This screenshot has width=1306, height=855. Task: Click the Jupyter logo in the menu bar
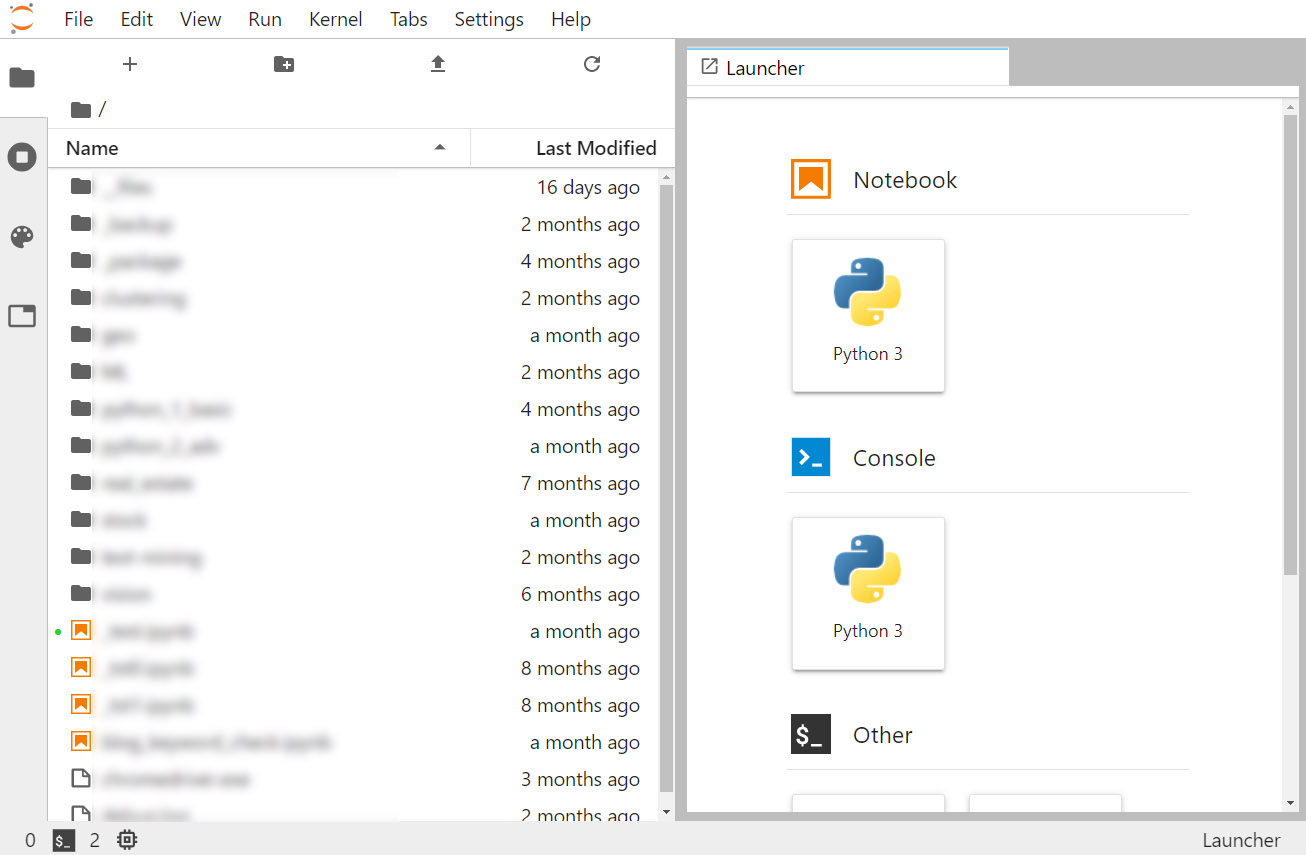coord(21,18)
